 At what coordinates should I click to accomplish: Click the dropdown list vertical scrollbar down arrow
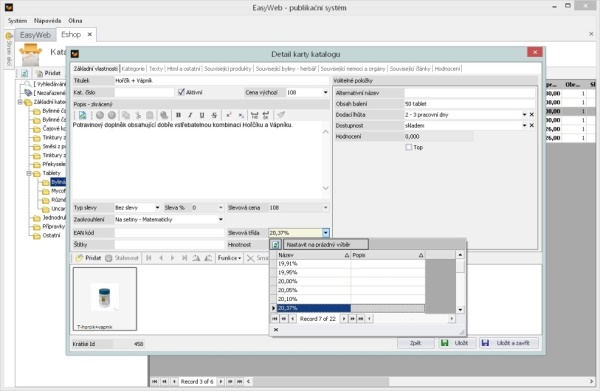point(460,310)
